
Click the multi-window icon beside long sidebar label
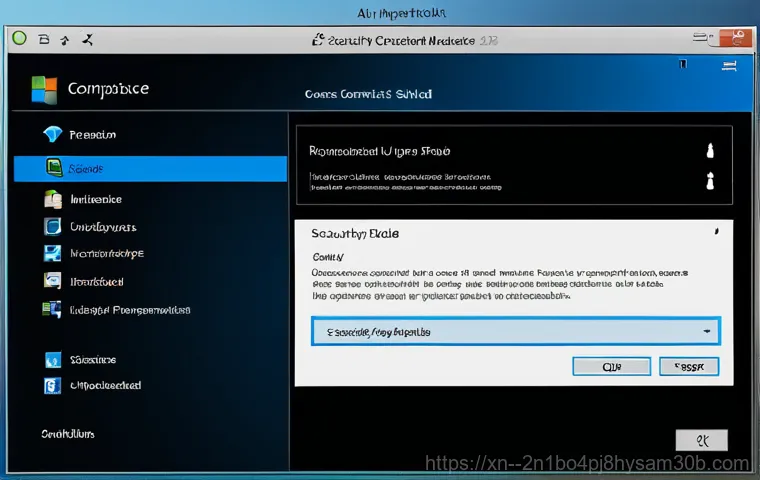[53, 310]
